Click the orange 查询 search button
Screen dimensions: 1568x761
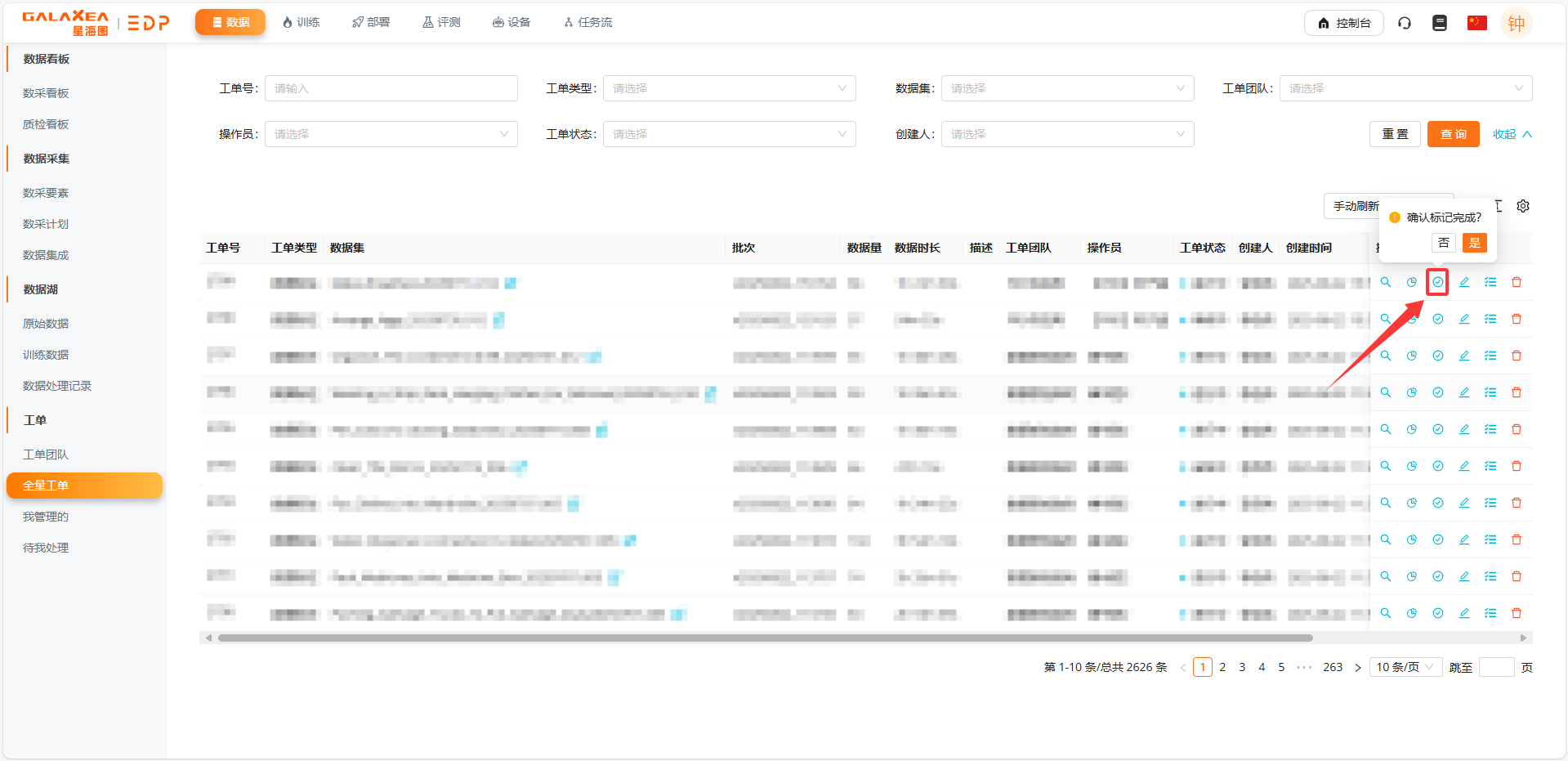pyautogui.click(x=1453, y=134)
